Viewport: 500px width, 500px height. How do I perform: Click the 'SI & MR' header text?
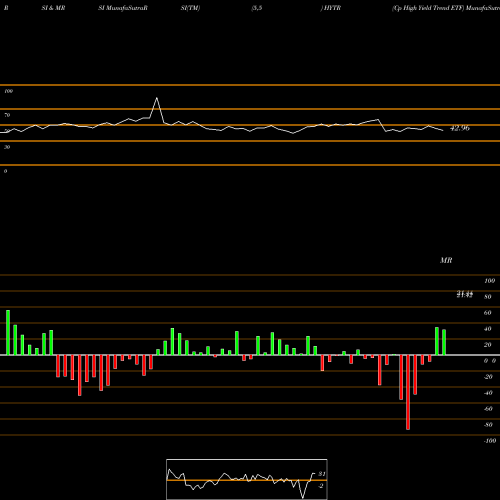[x=53, y=8]
